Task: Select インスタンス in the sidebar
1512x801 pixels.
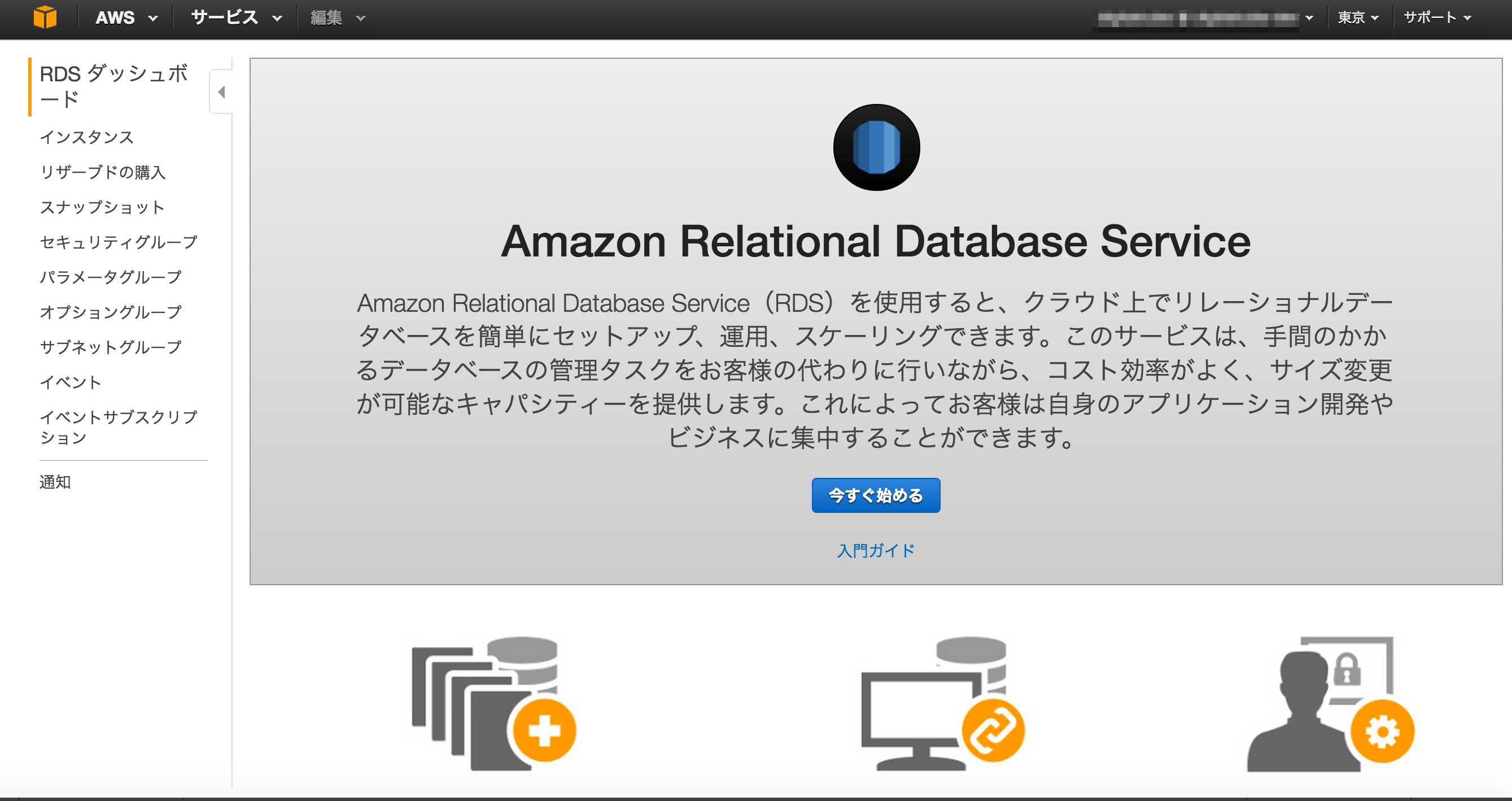Action: tap(86, 137)
